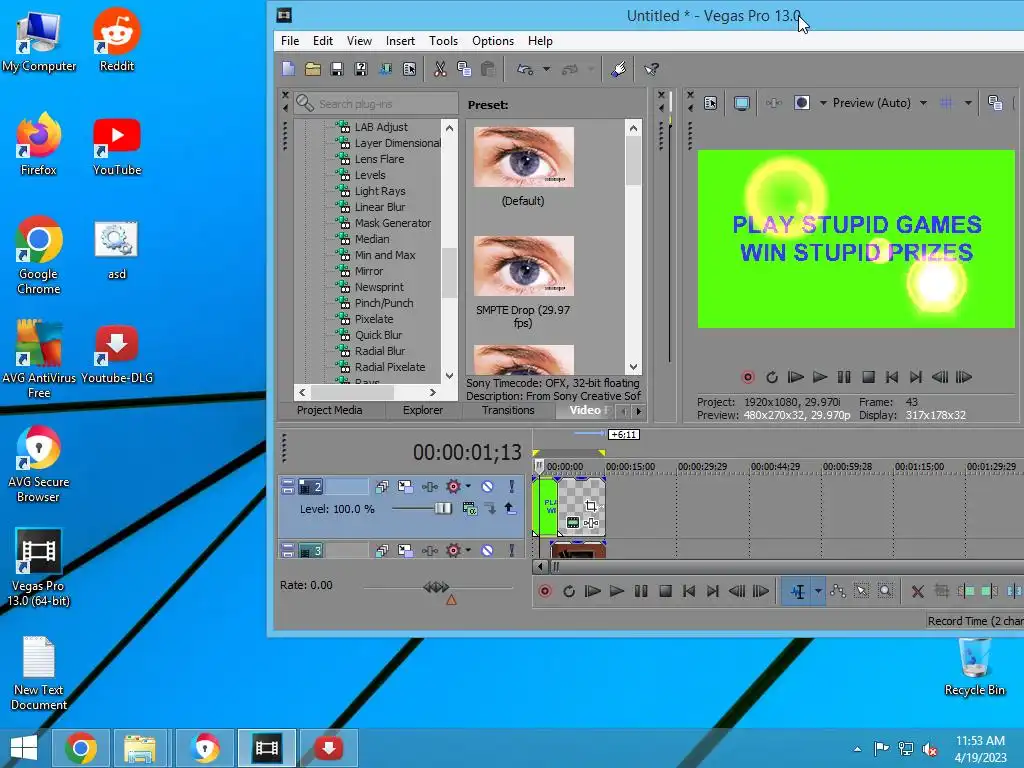Open track 3 automation settings dropdown
Screen dimensions: 1024x768
point(468,551)
